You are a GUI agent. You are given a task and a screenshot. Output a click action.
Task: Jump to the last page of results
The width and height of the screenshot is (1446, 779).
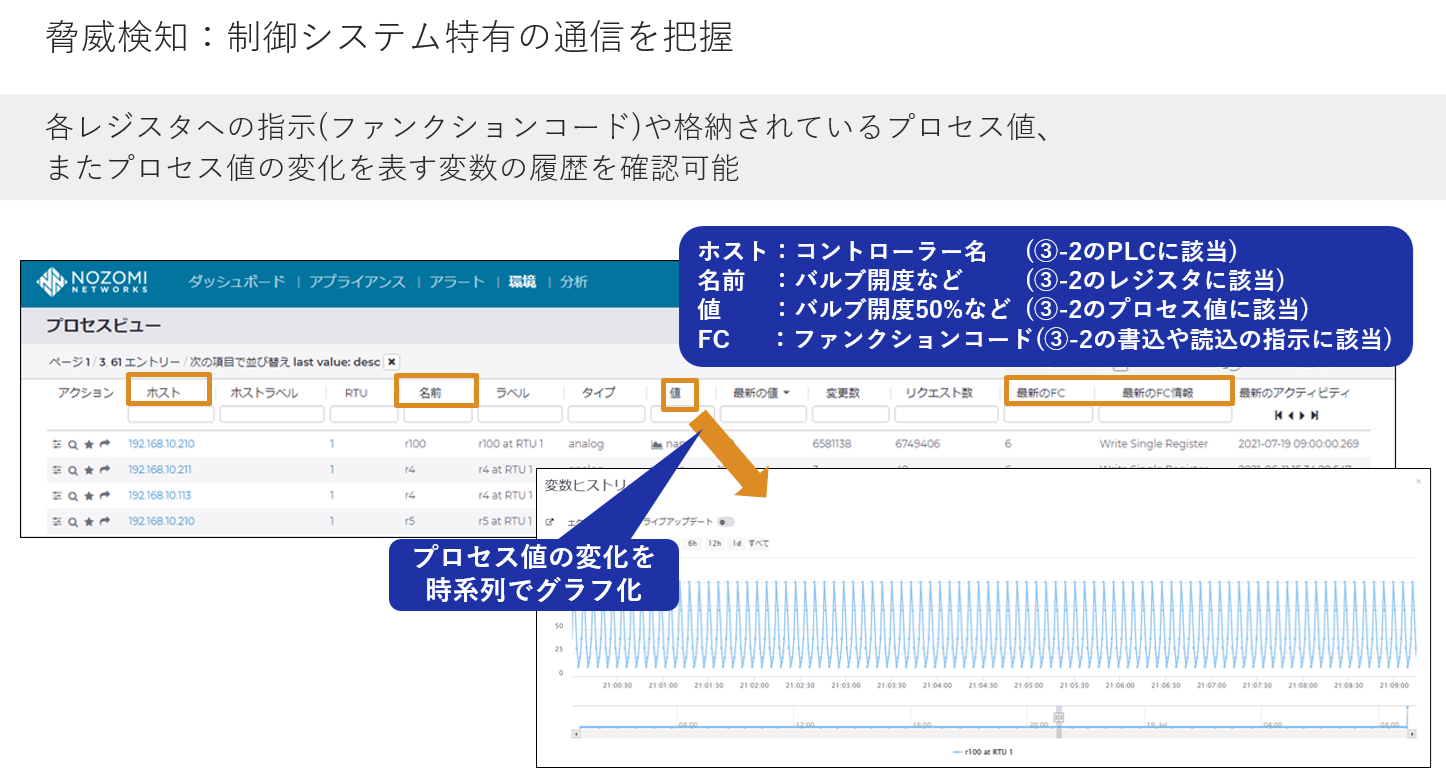tap(1315, 415)
